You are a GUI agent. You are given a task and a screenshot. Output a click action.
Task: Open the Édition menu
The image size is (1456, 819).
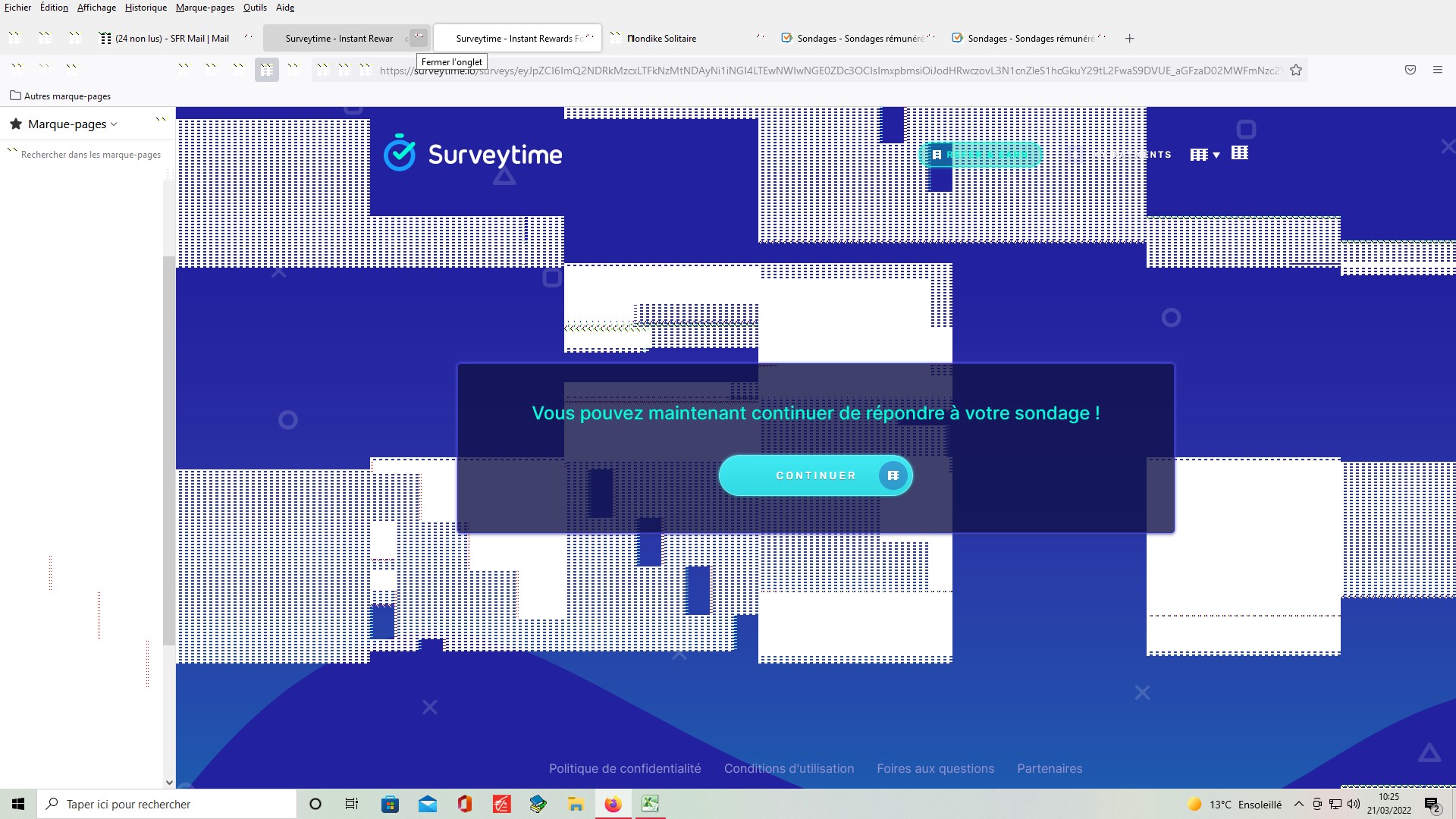coord(54,8)
